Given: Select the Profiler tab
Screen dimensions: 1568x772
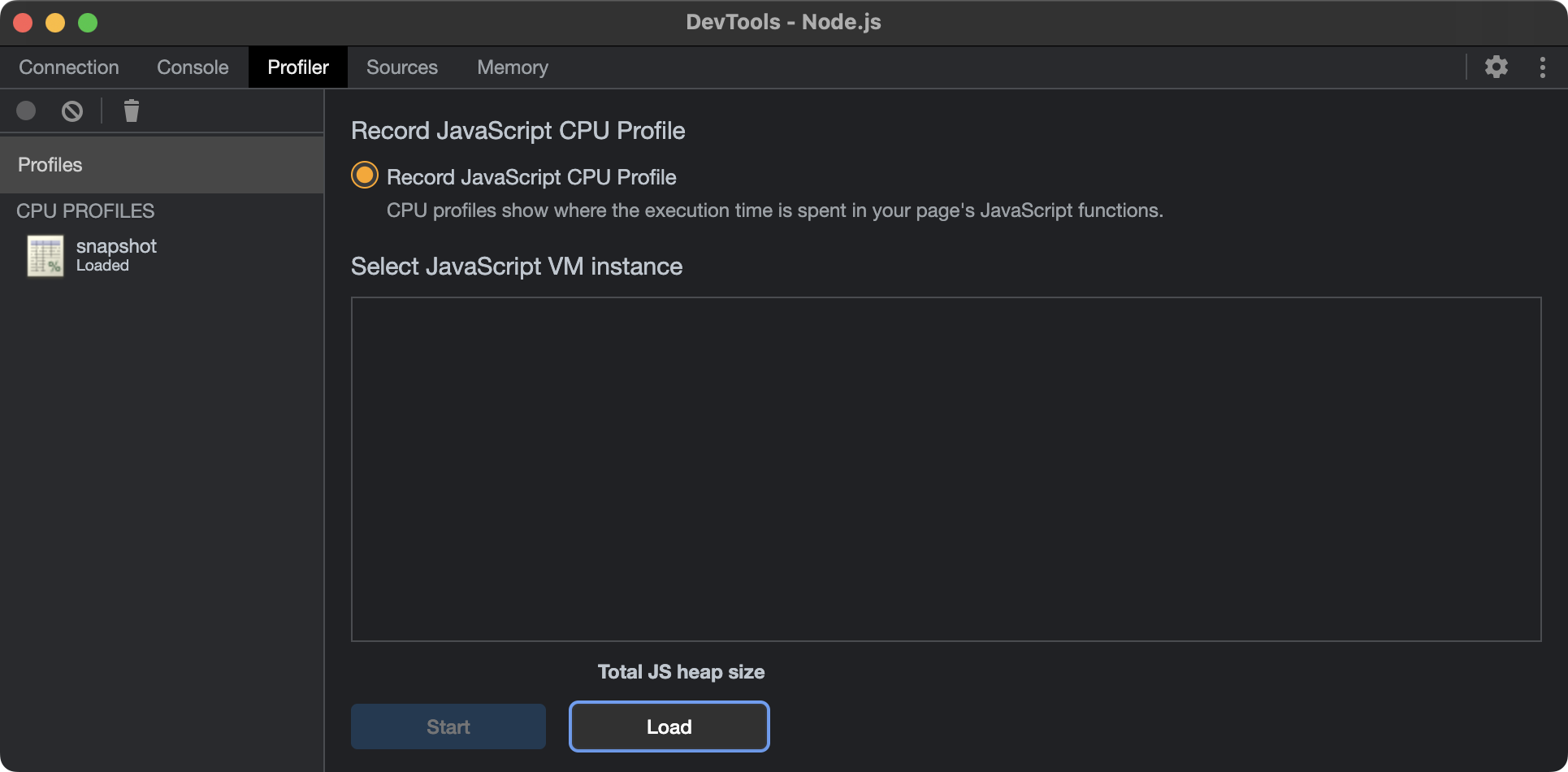Looking at the screenshot, I should [298, 67].
